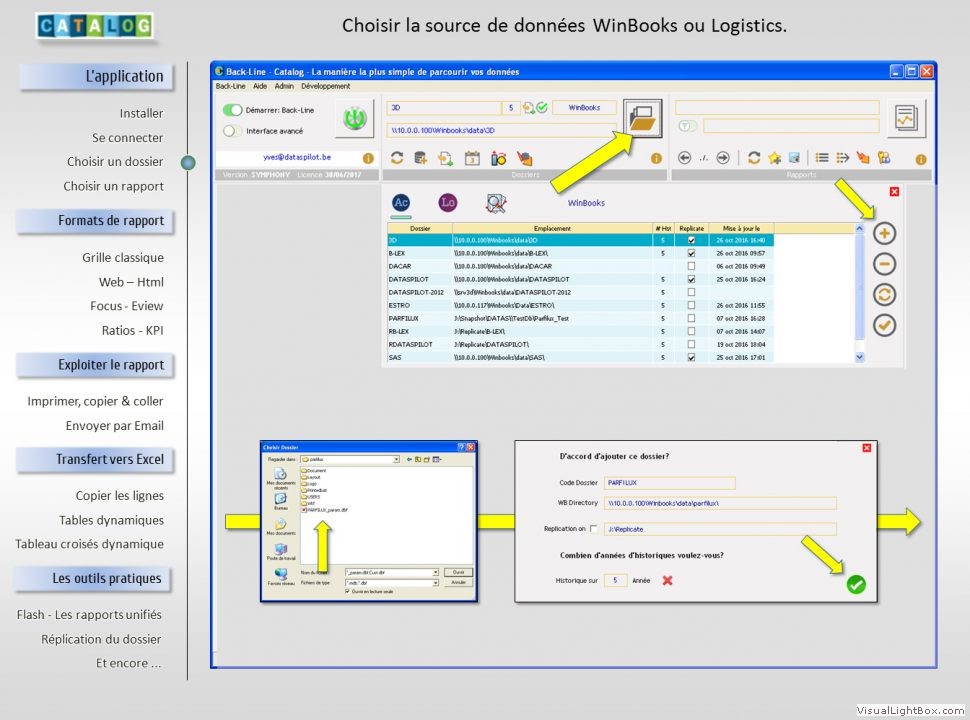
Task: Click the list view icon in the Rapports toolbar
Action: (822, 158)
